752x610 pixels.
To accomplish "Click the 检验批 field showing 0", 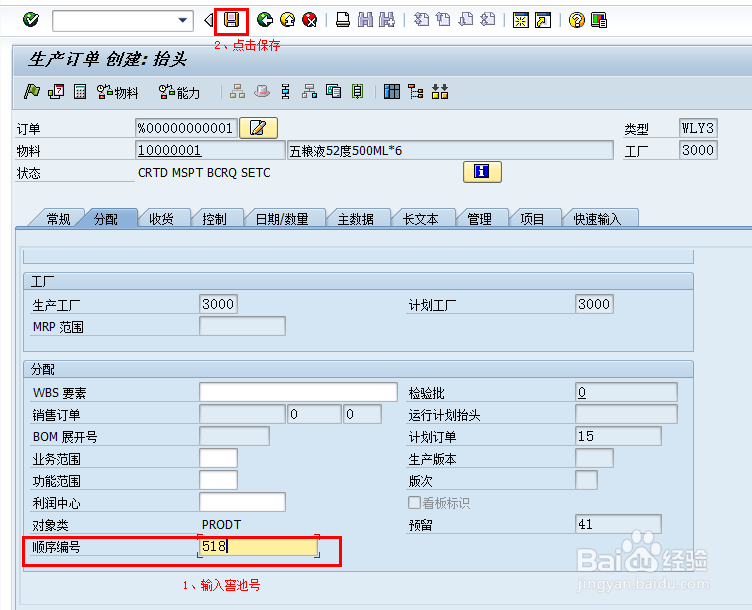I will click(x=626, y=392).
